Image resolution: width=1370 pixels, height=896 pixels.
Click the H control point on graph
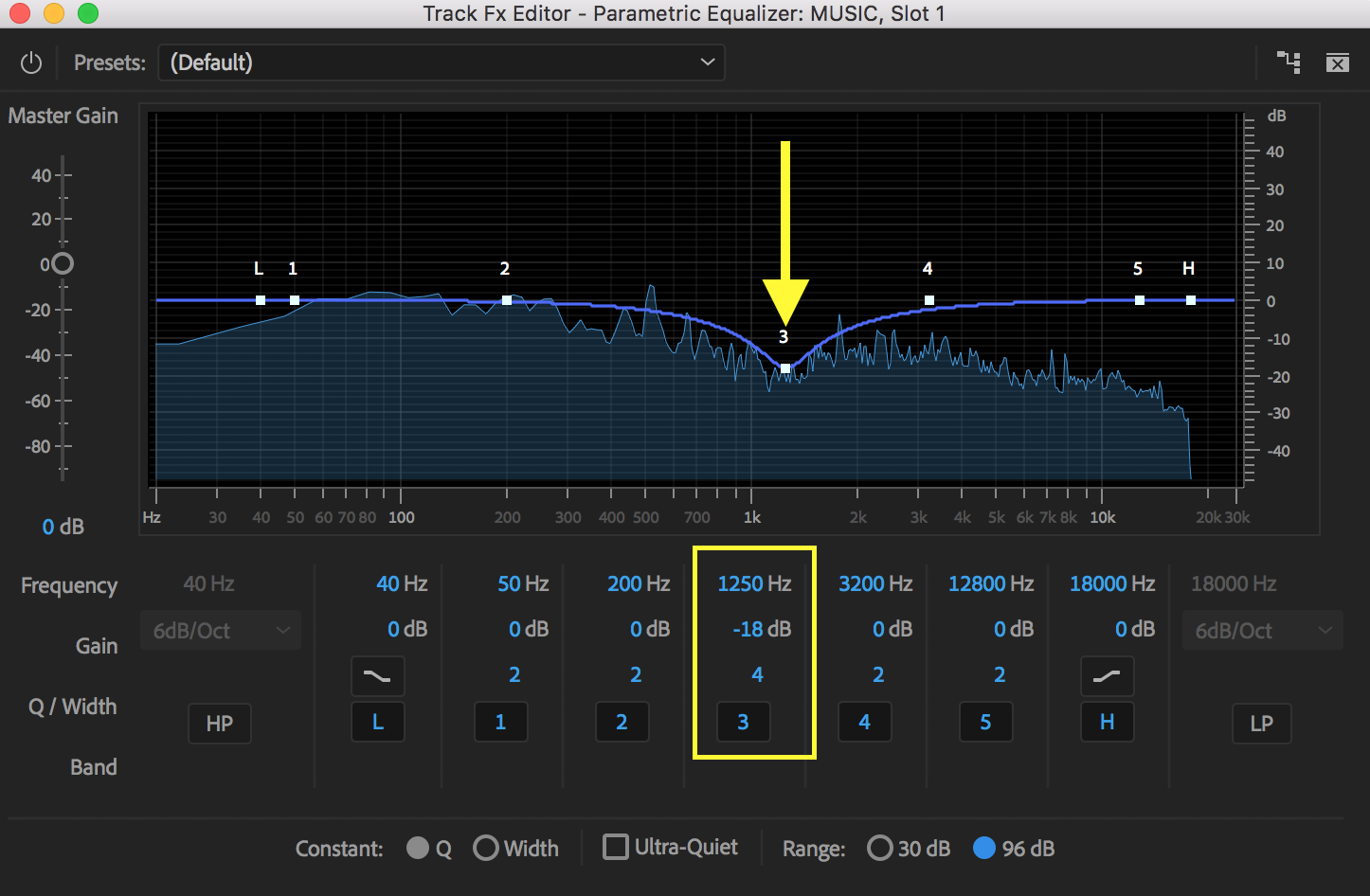click(x=1191, y=300)
